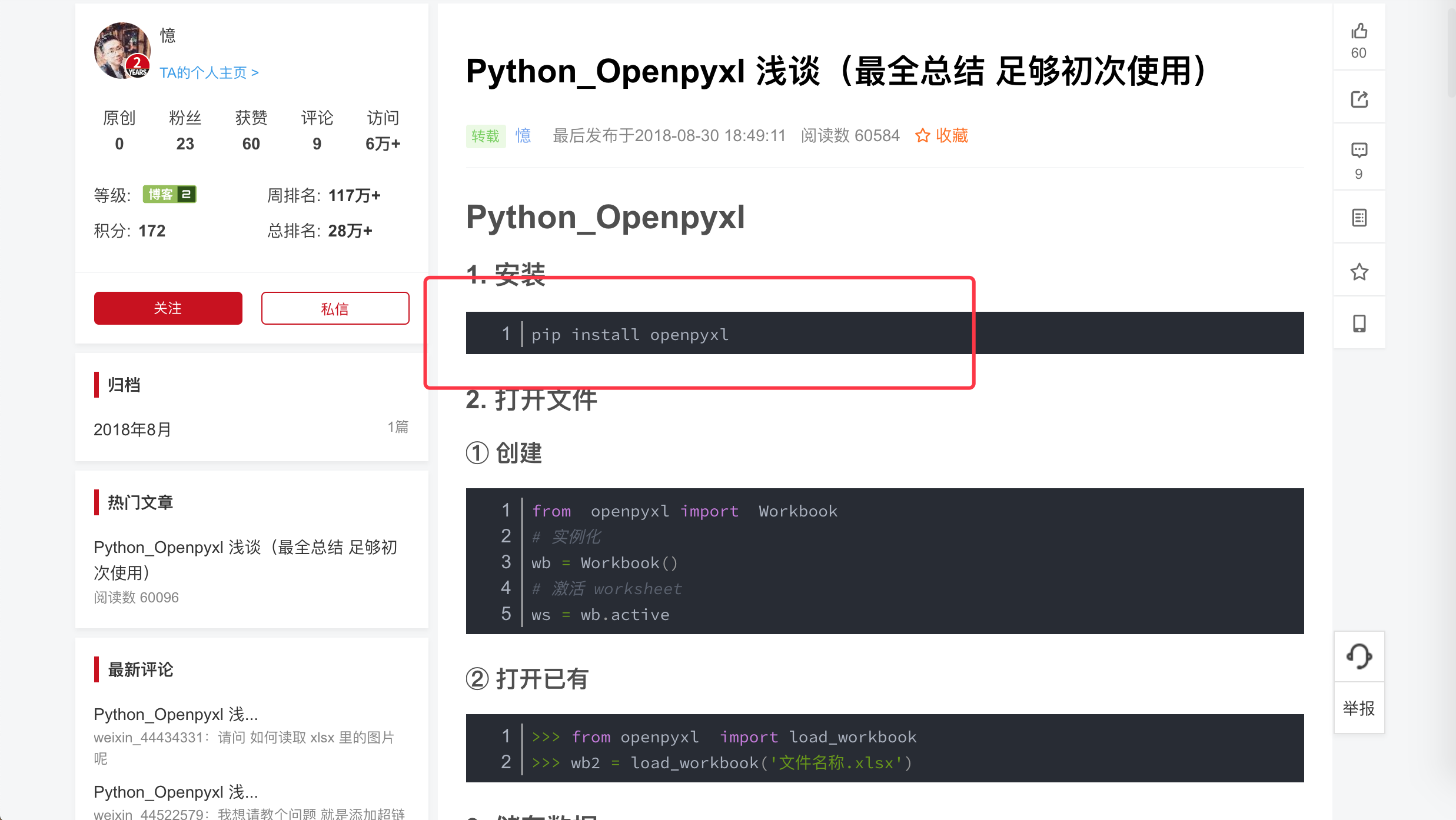This screenshot has height=820, width=1456.
Task: Click the 私信 private message button
Action: coord(335,308)
